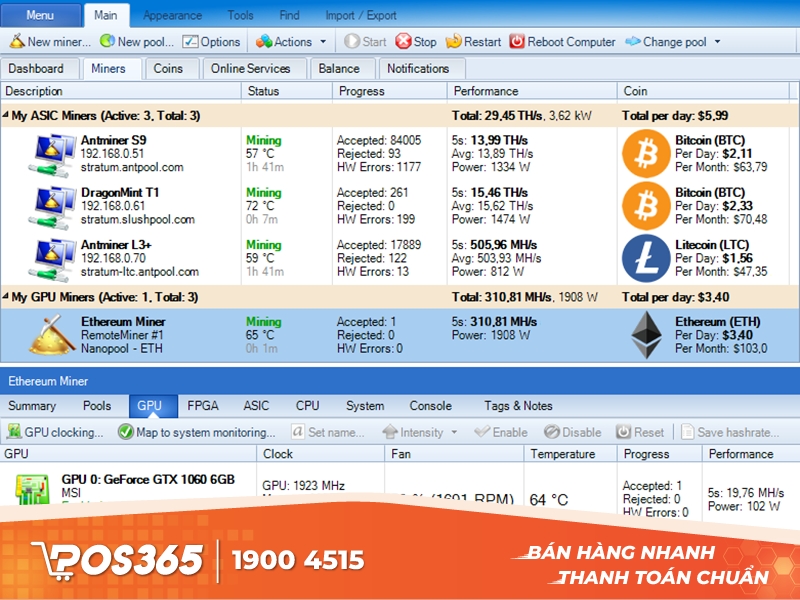
Task: Sort GPU list by Clock column header
Action: click(320, 454)
